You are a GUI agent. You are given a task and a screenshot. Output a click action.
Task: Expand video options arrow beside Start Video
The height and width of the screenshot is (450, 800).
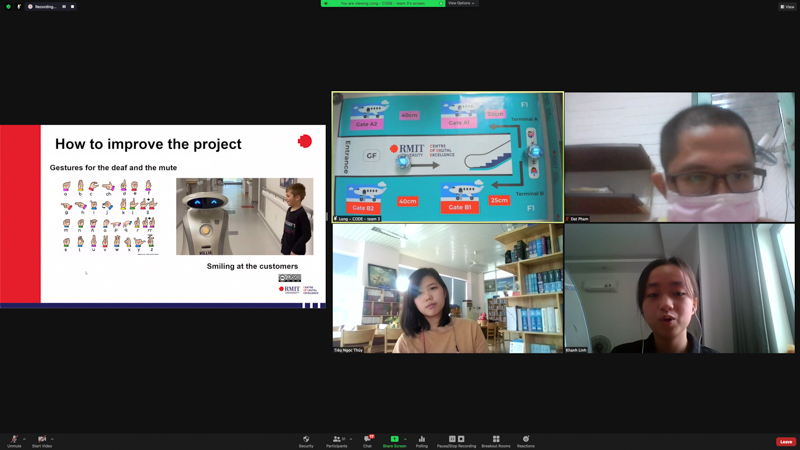coord(52,439)
